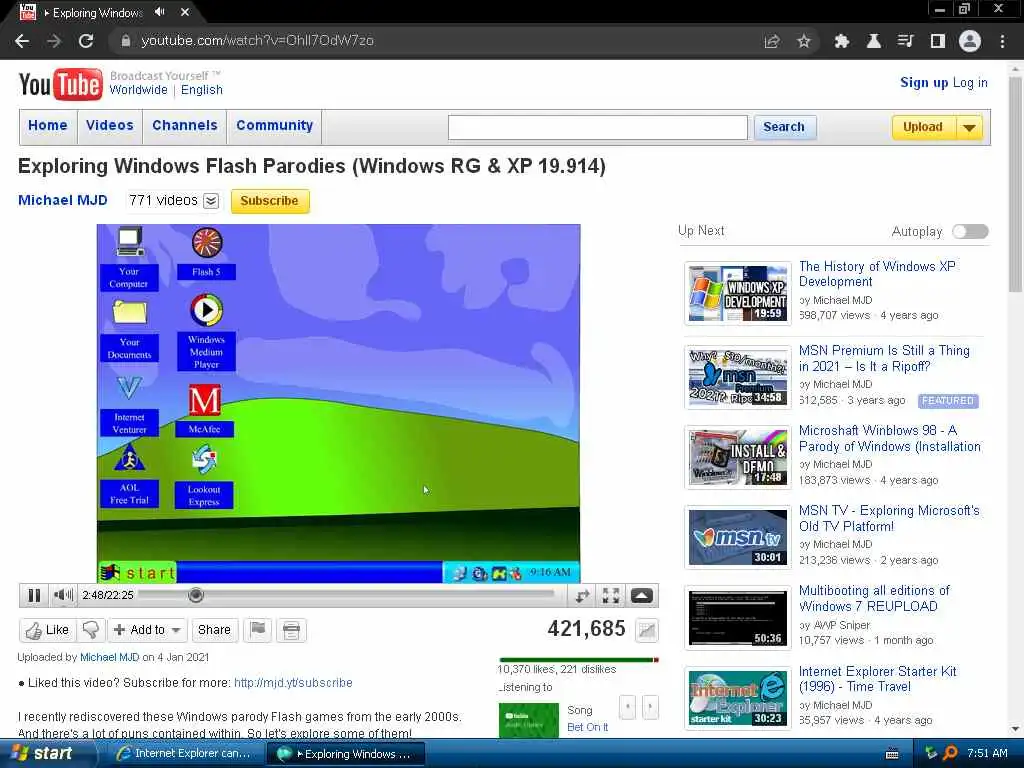Share this page icon in address bar

[772, 41]
